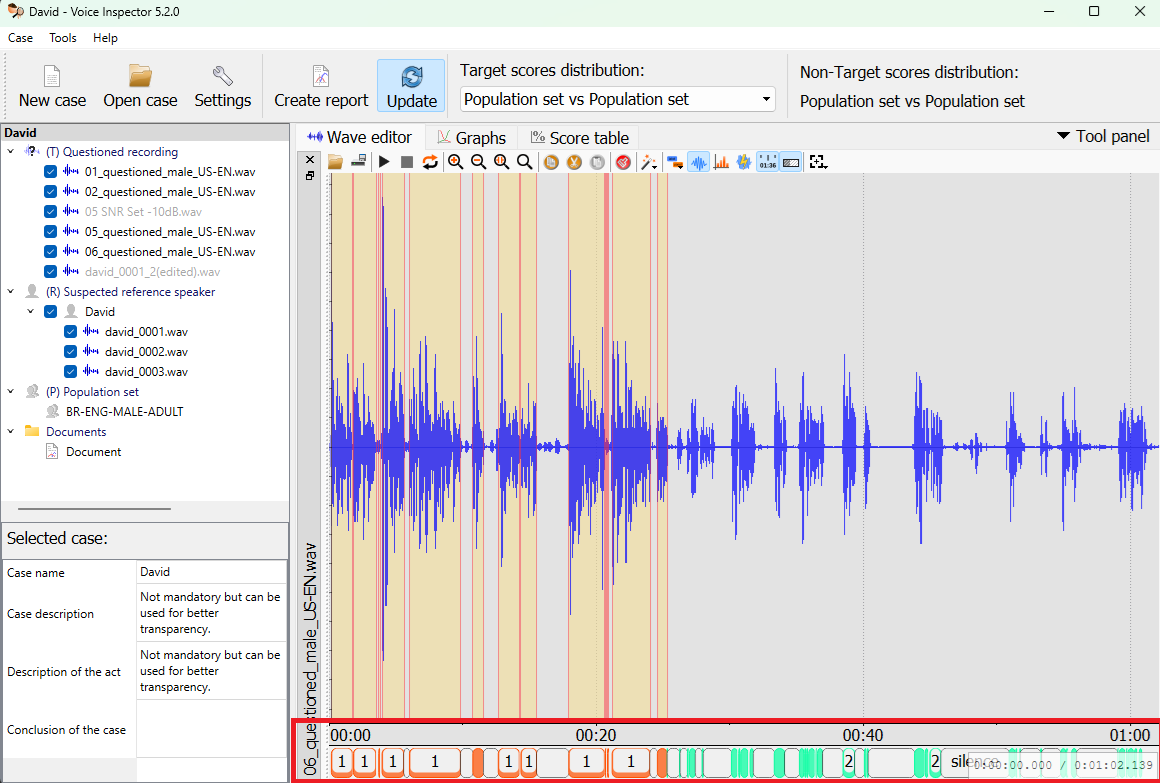Image resolution: width=1160 pixels, height=783 pixels.
Task: Click the 00:20 time ruler marker
Action: 596,736
